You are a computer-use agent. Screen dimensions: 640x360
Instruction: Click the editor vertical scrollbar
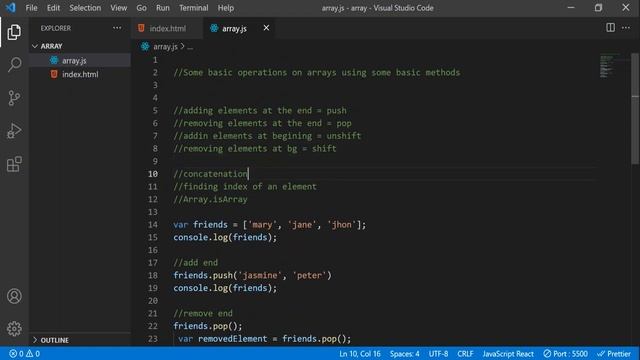(635, 108)
